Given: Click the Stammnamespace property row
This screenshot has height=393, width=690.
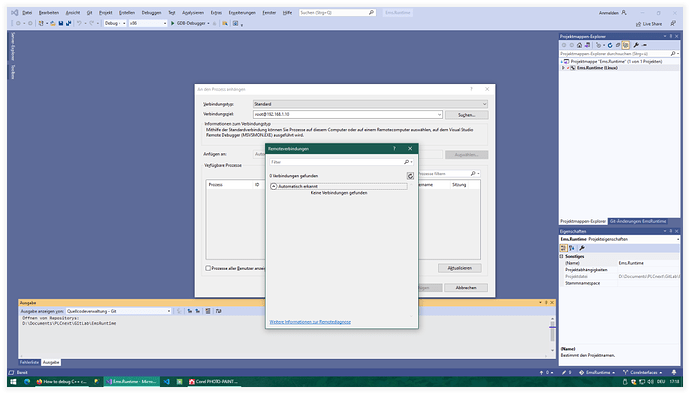Looking at the screenshot, I should pyautogui.click(x=620, y=283).
